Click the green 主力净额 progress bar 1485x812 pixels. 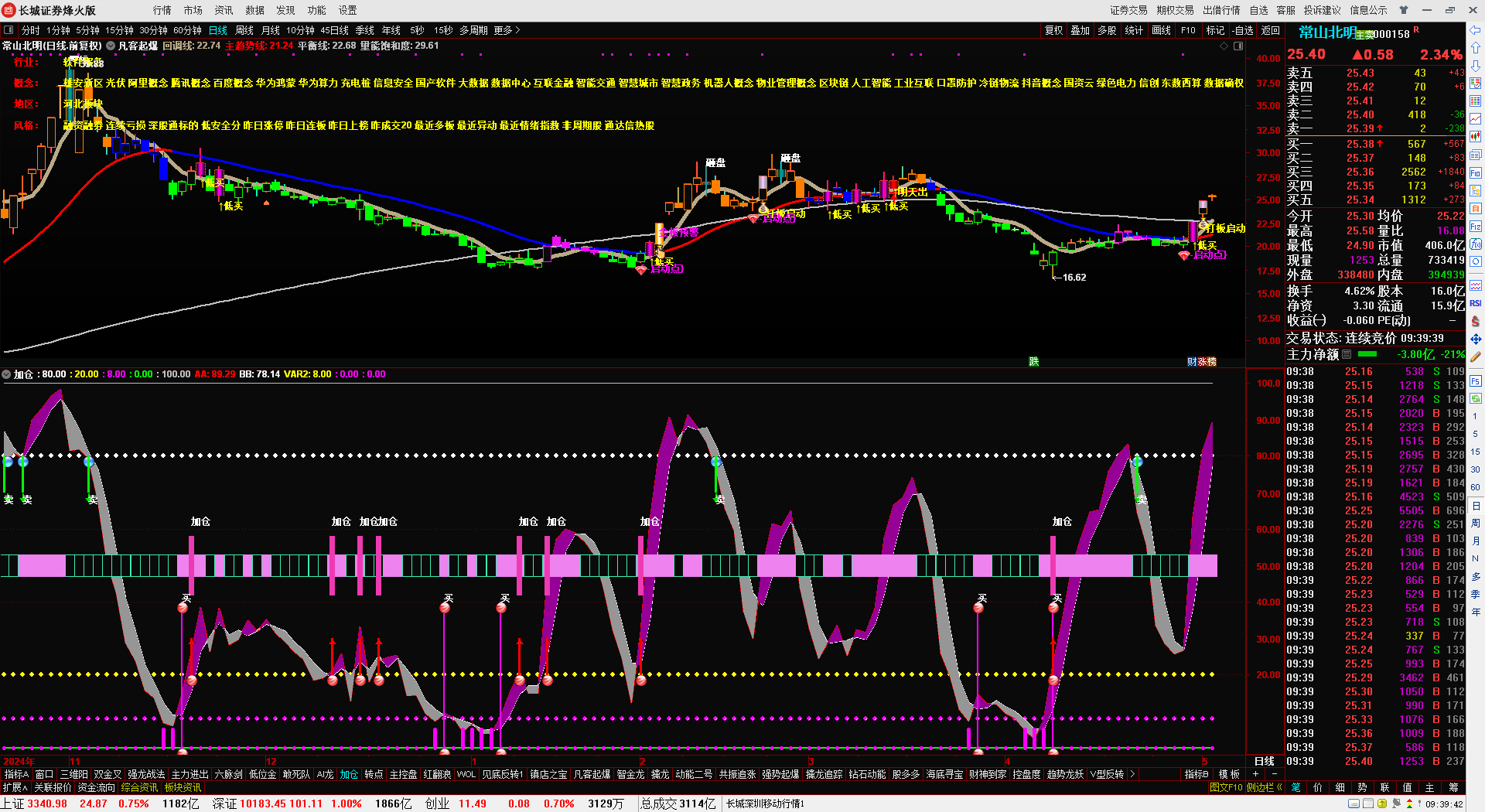click(1367, 354)
